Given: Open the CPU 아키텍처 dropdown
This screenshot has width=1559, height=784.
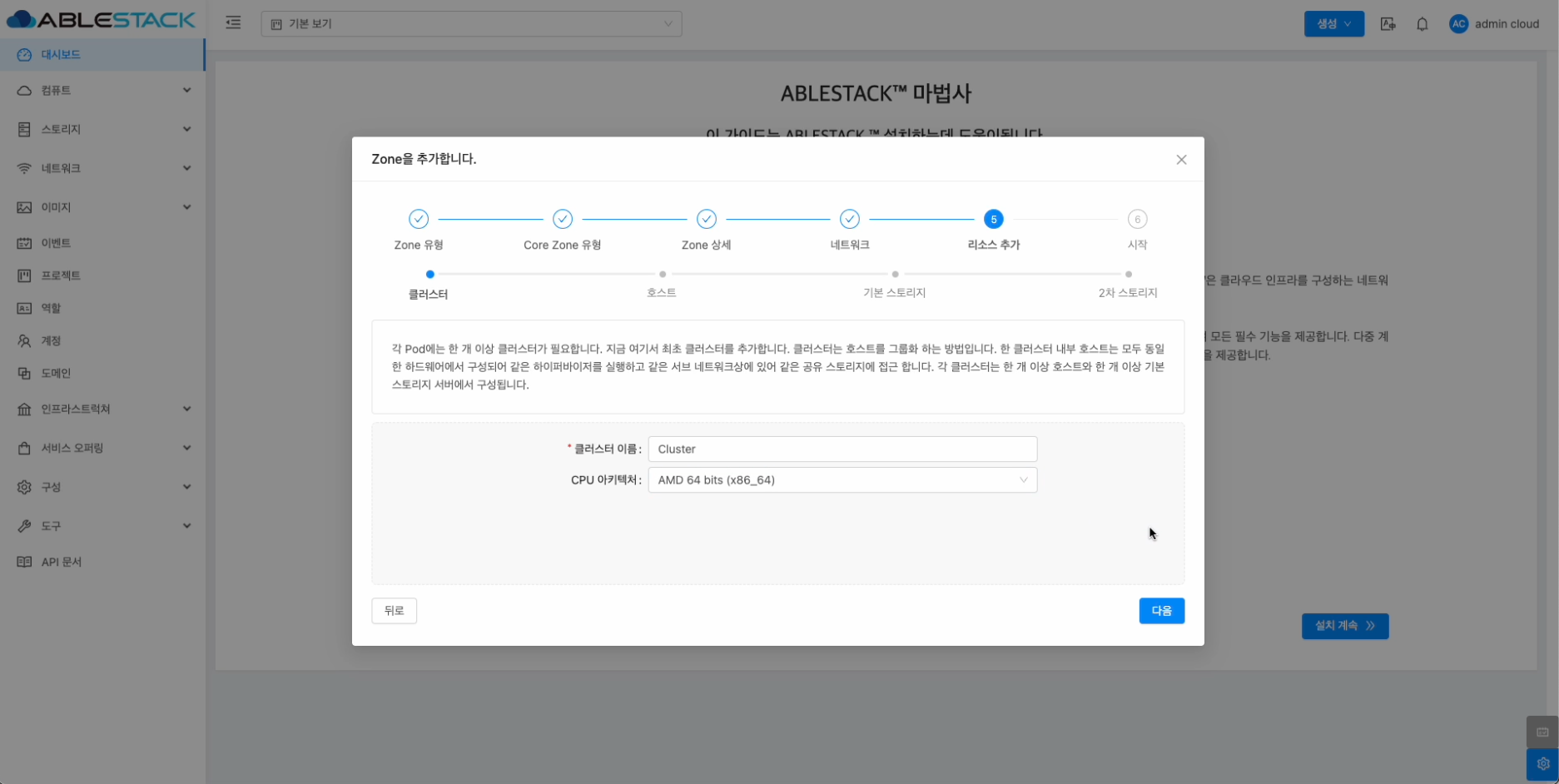Looking at the screenshot, I should pos(842,480).
